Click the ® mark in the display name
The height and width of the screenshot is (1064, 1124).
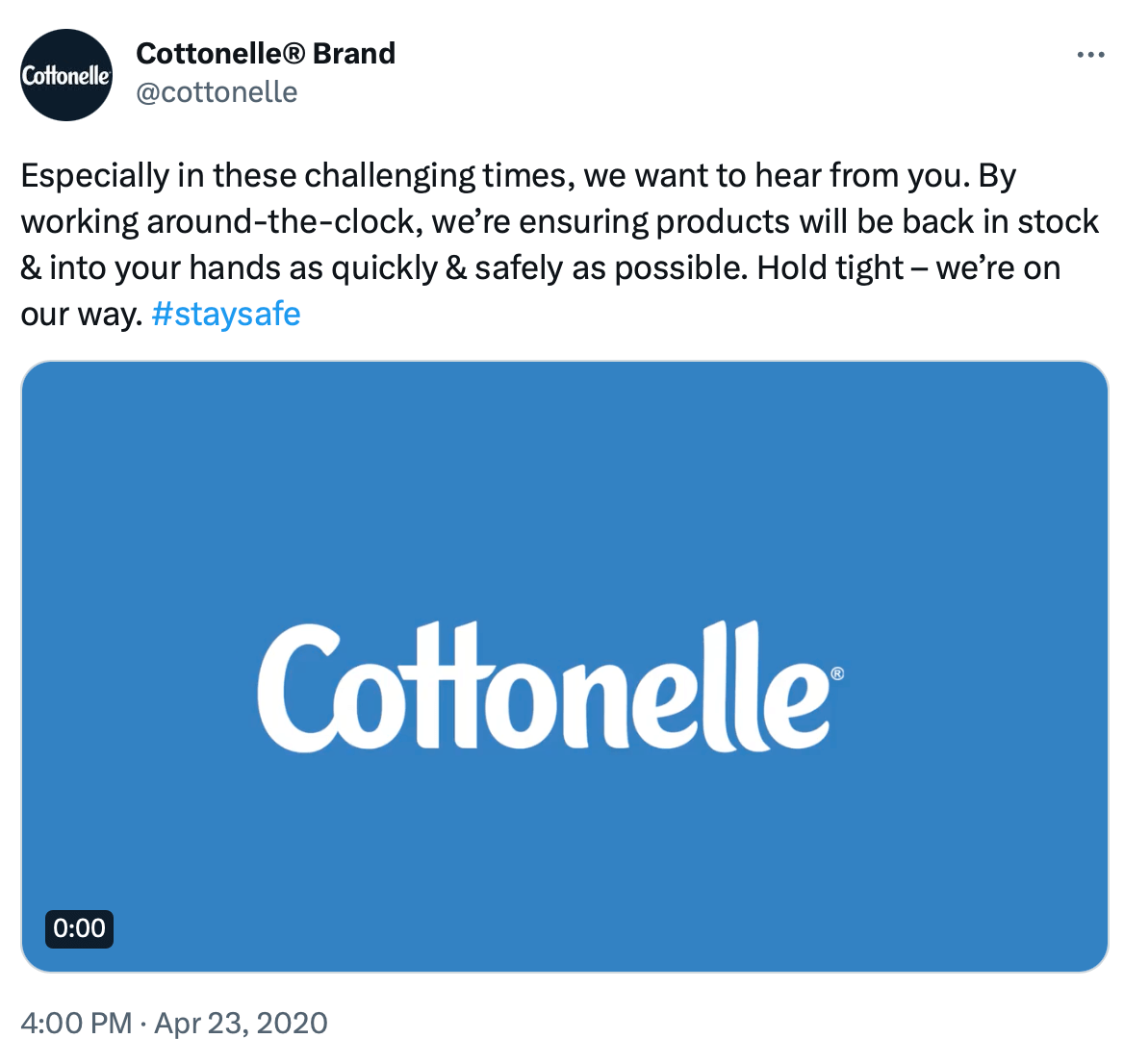tap(294, 53)
